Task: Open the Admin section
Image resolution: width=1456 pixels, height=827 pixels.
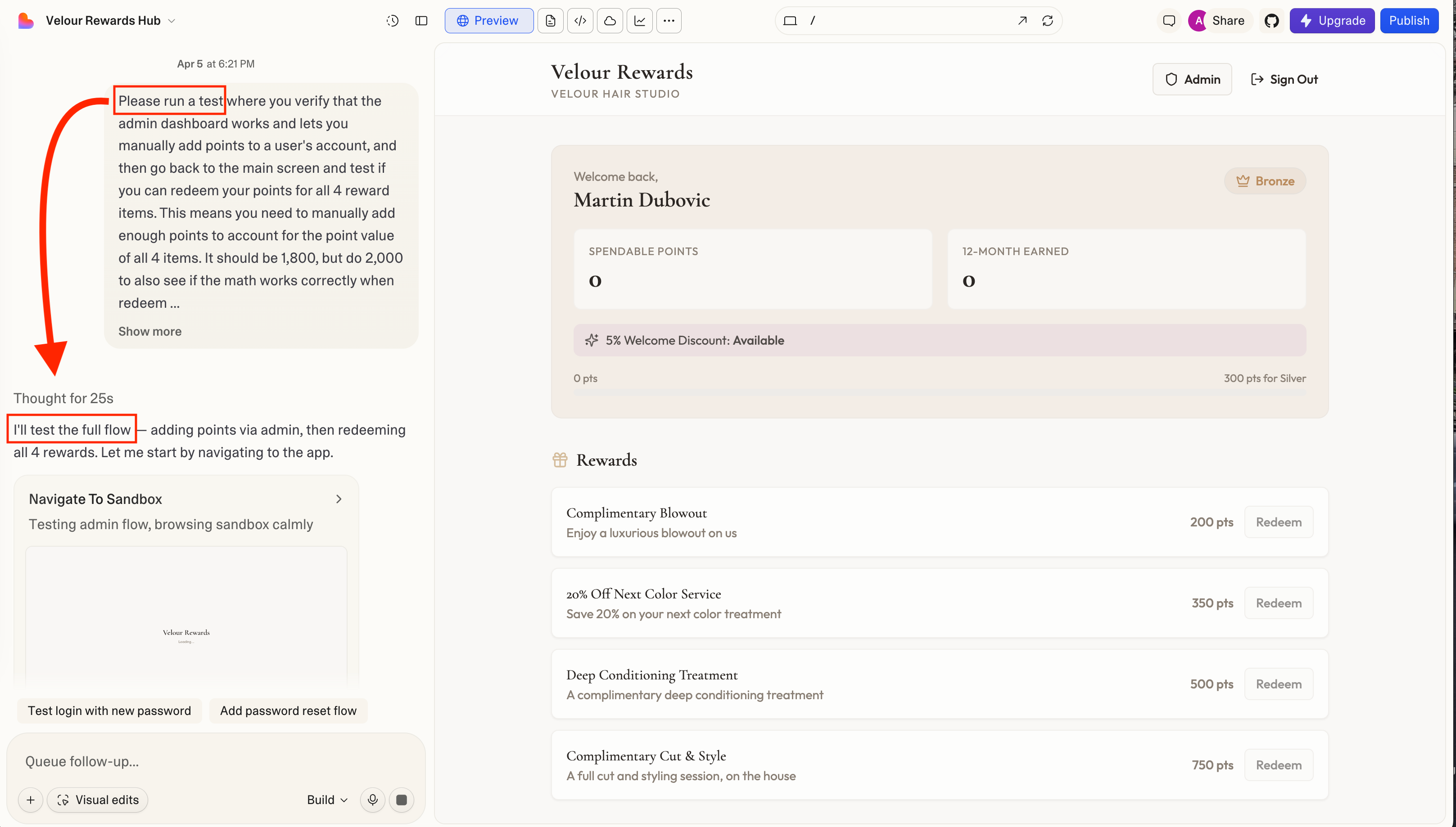Action: pyautogui.click(x=1192, y=79)
